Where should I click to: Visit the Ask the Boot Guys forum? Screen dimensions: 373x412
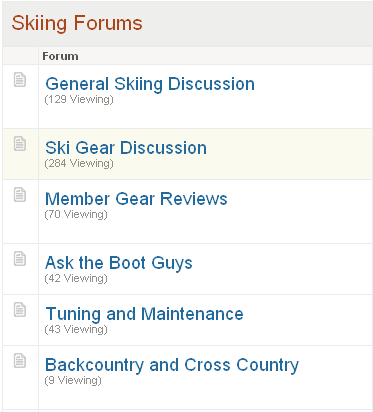click(x=119, y=263)
